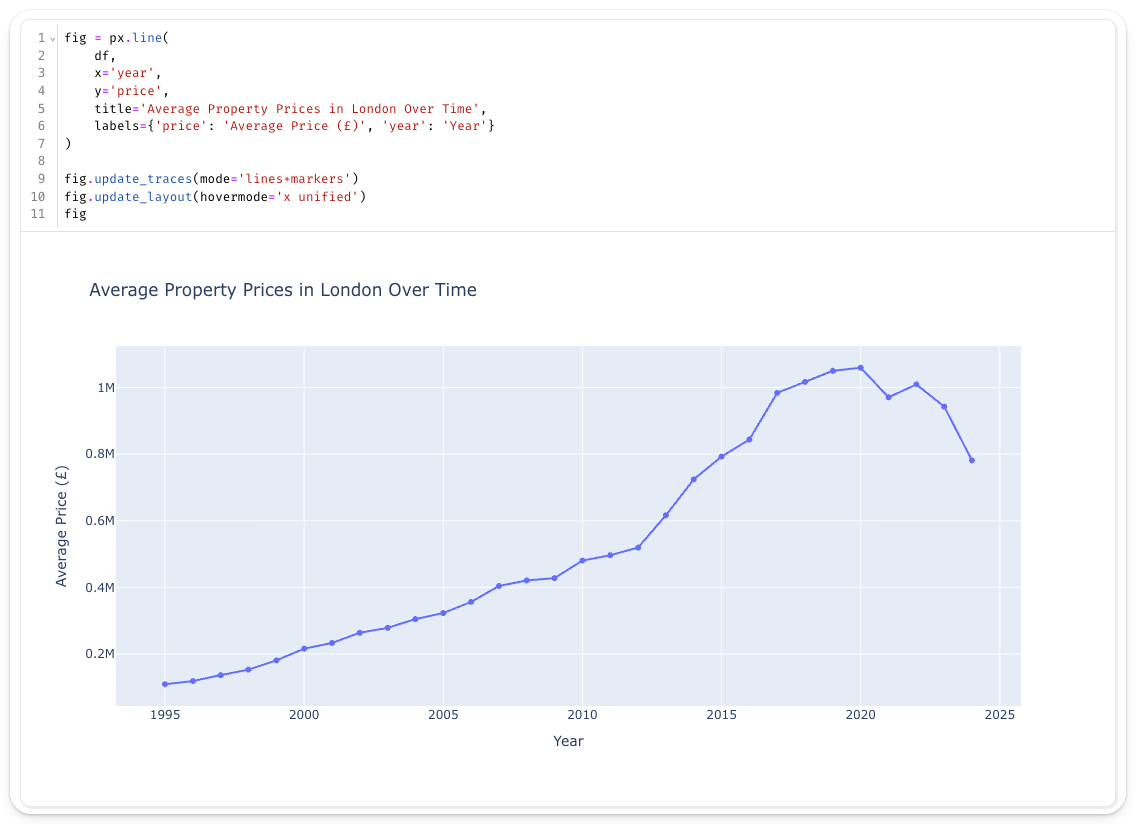Click the peak 2020 data point marker

coord(860,368)
